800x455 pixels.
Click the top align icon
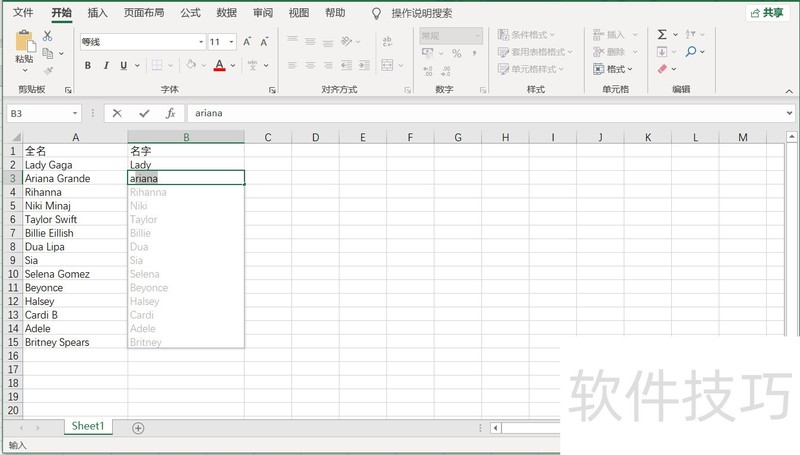click(x=292, y=40)
